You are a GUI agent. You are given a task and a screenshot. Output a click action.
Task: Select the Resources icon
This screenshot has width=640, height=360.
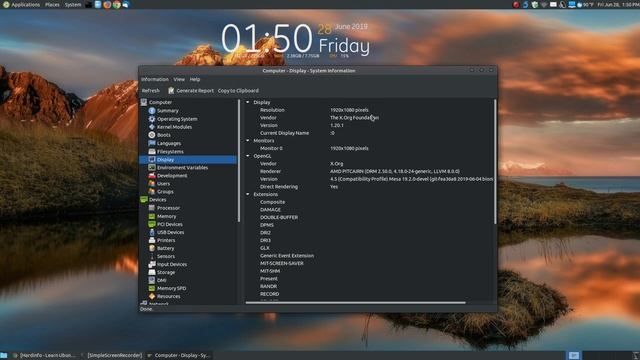(152, 296)
